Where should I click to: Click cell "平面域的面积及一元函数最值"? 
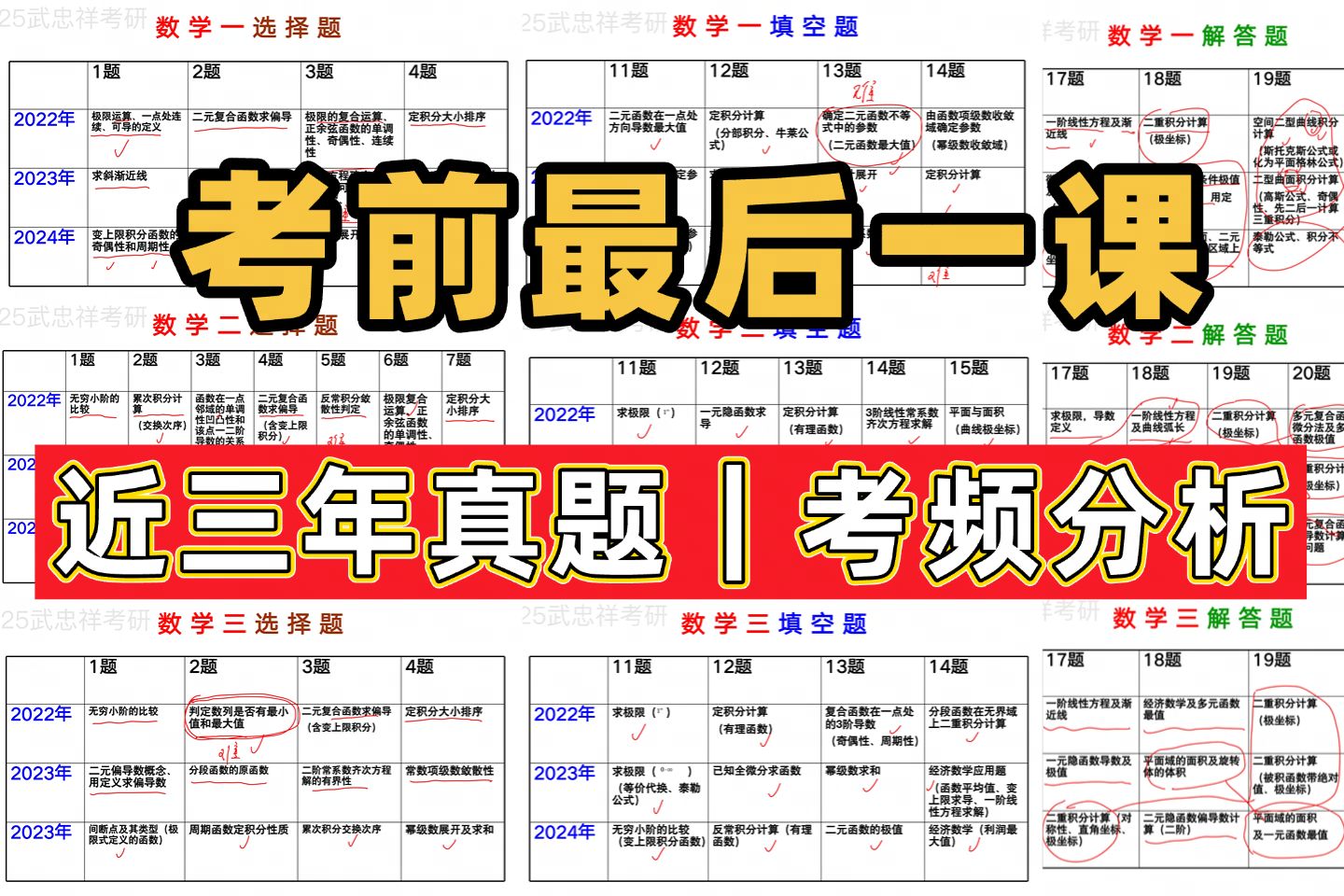pos(1290,826)
